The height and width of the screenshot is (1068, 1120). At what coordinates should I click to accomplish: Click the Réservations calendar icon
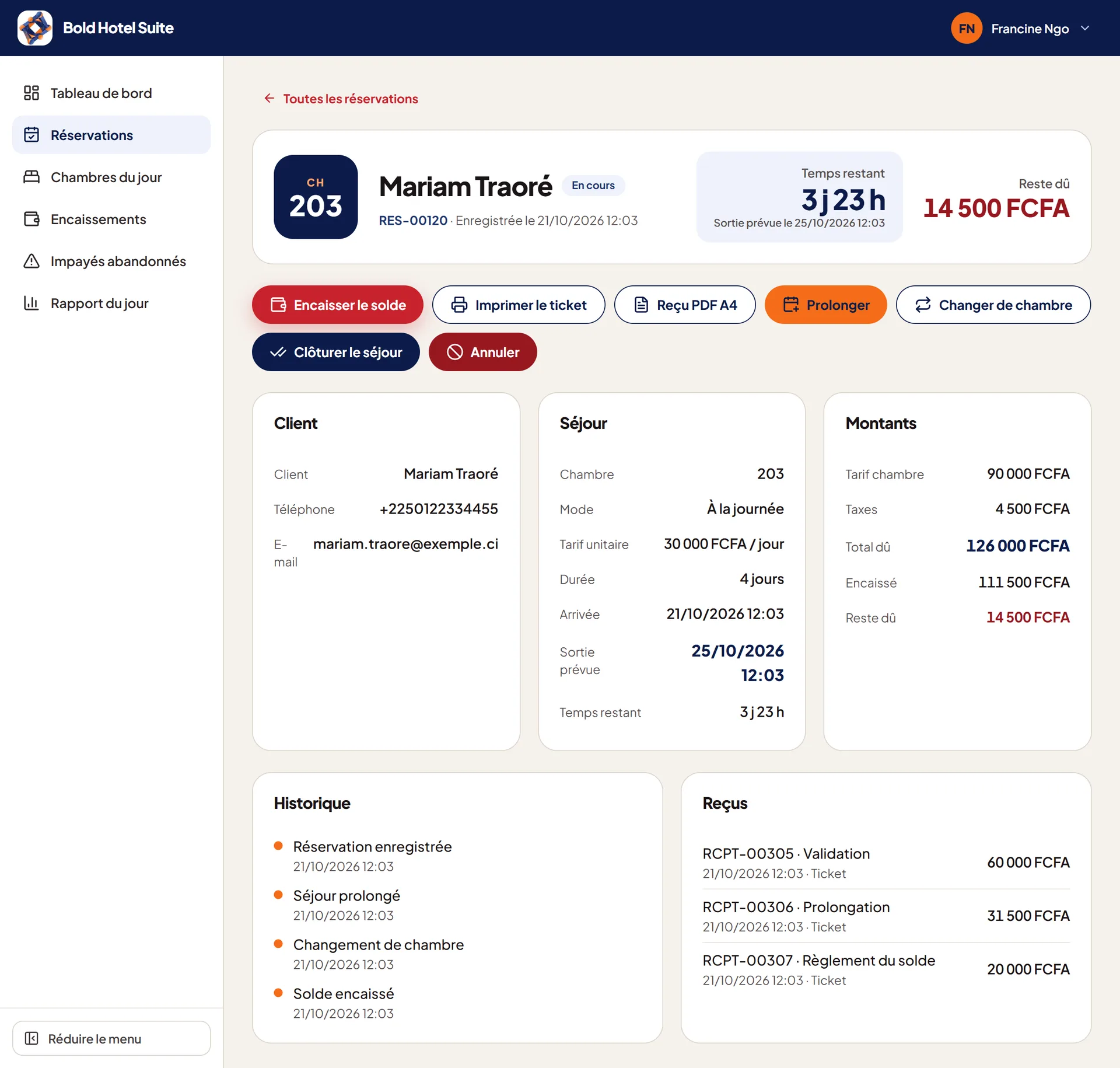pos(32,135)
